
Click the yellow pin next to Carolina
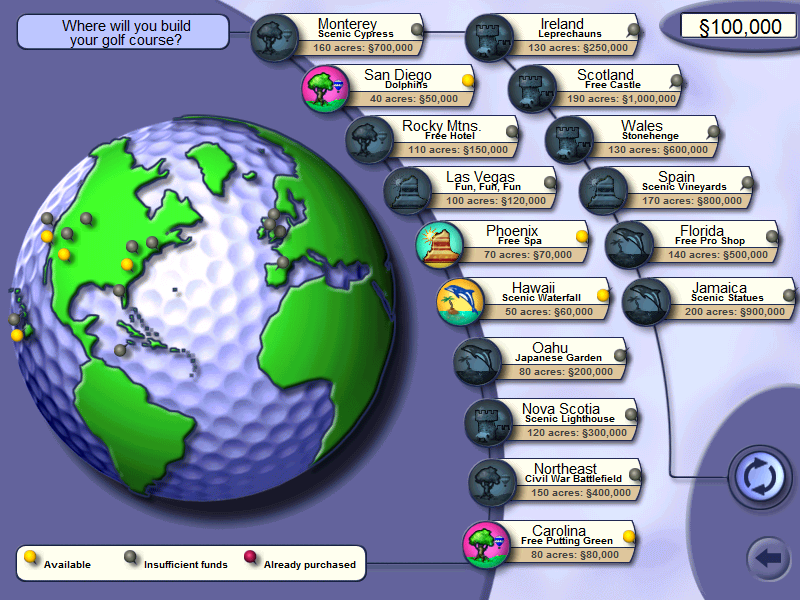click(629, 537)
